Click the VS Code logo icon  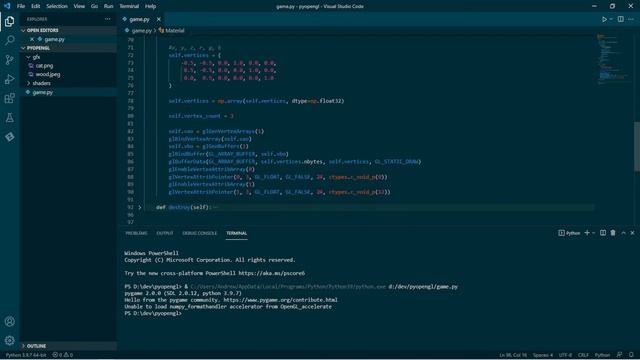[x=7, y=6]
